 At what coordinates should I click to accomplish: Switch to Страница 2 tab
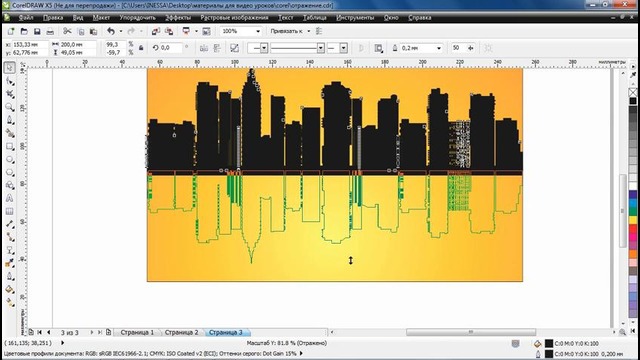click(x=181, y=332)
